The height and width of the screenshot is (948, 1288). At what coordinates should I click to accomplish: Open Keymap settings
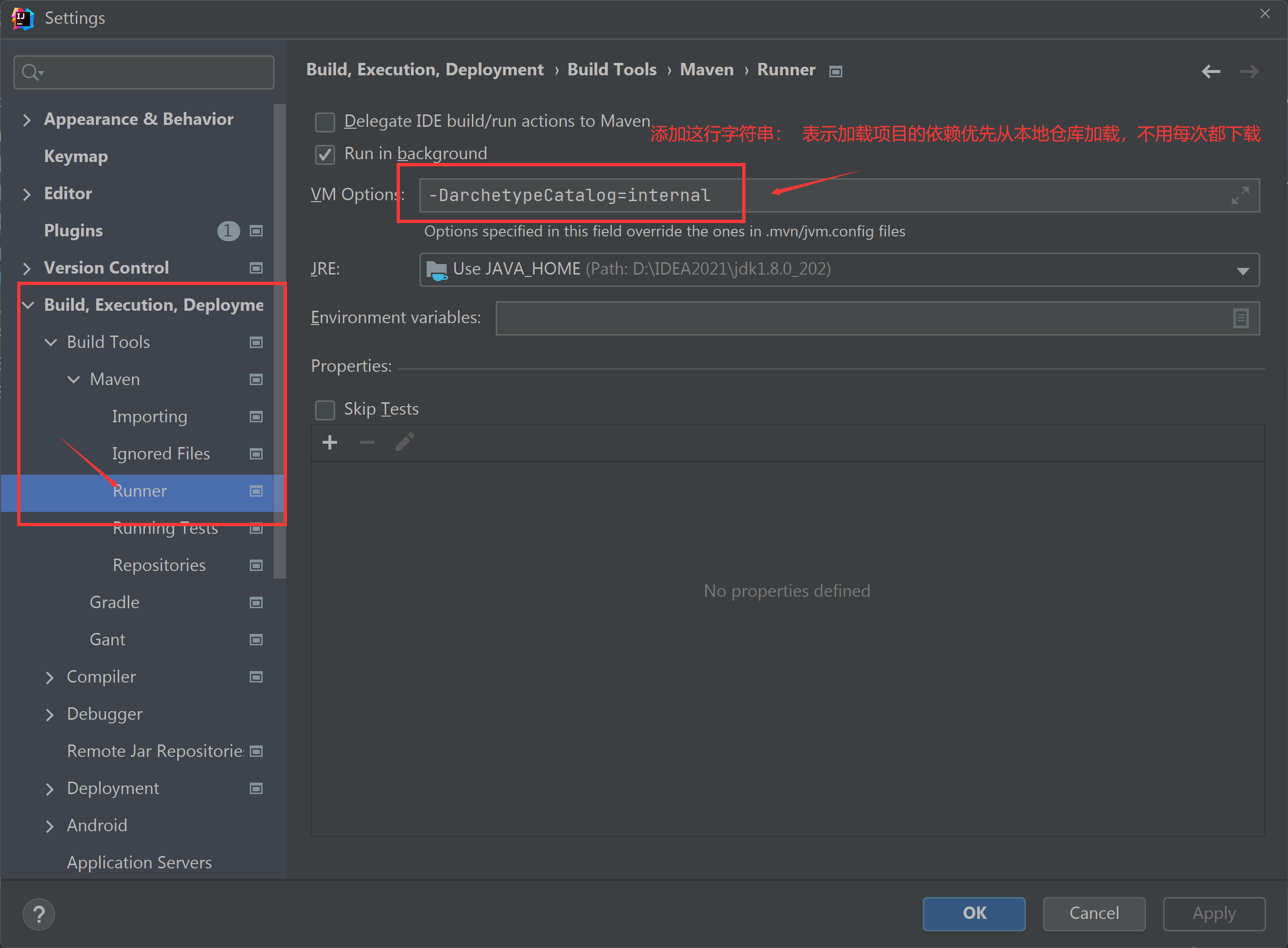click(x=76, y=157)
